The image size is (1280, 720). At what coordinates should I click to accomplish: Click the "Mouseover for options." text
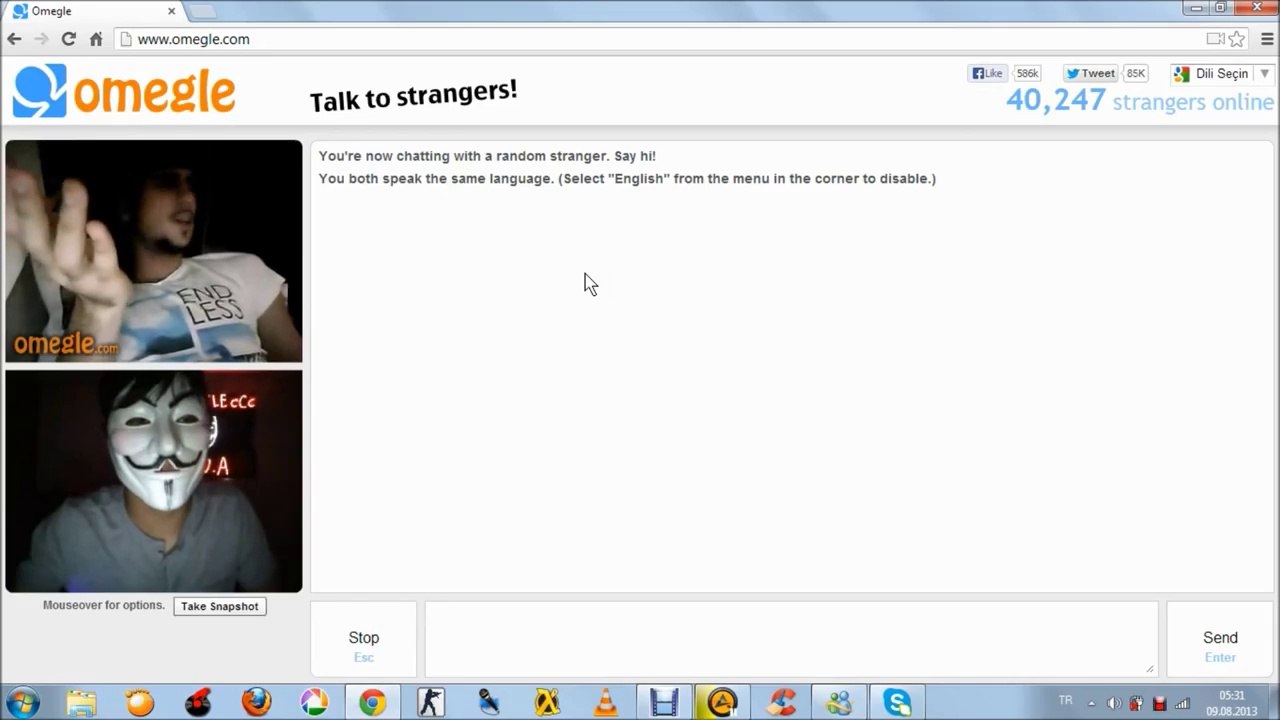pyautogui.click(x=104, y=605)
